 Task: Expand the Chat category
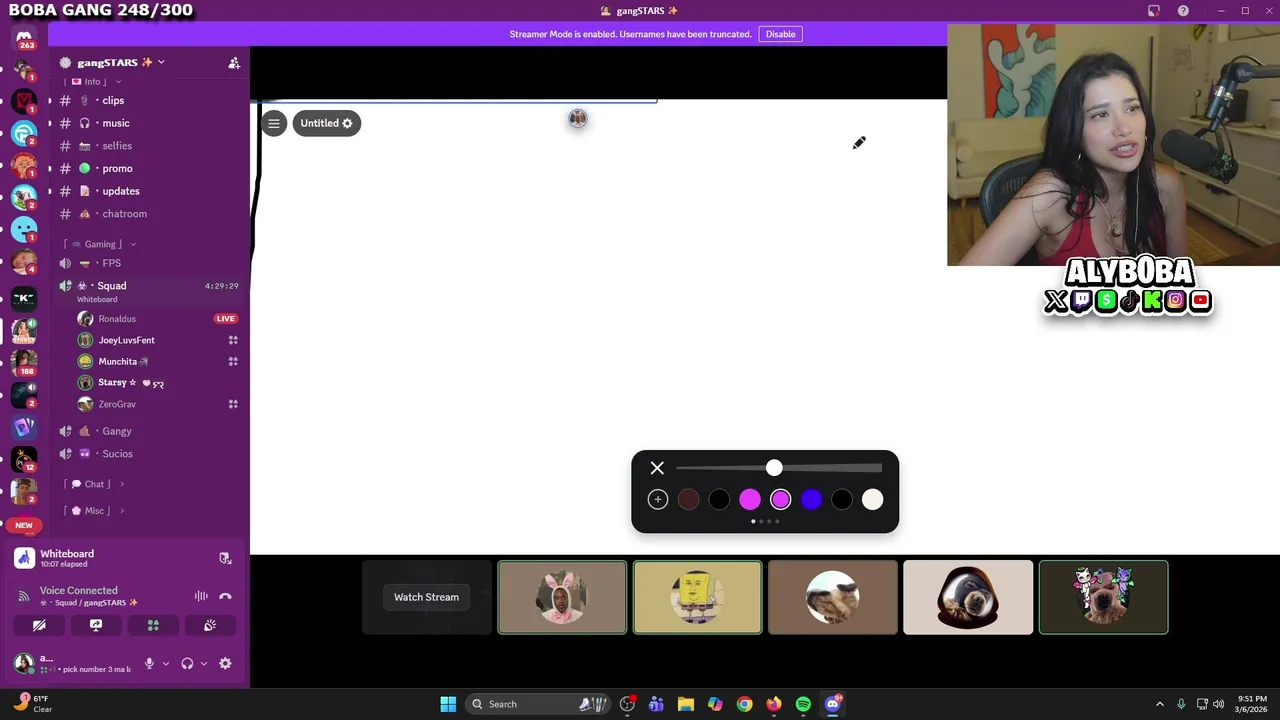[95, 484]
